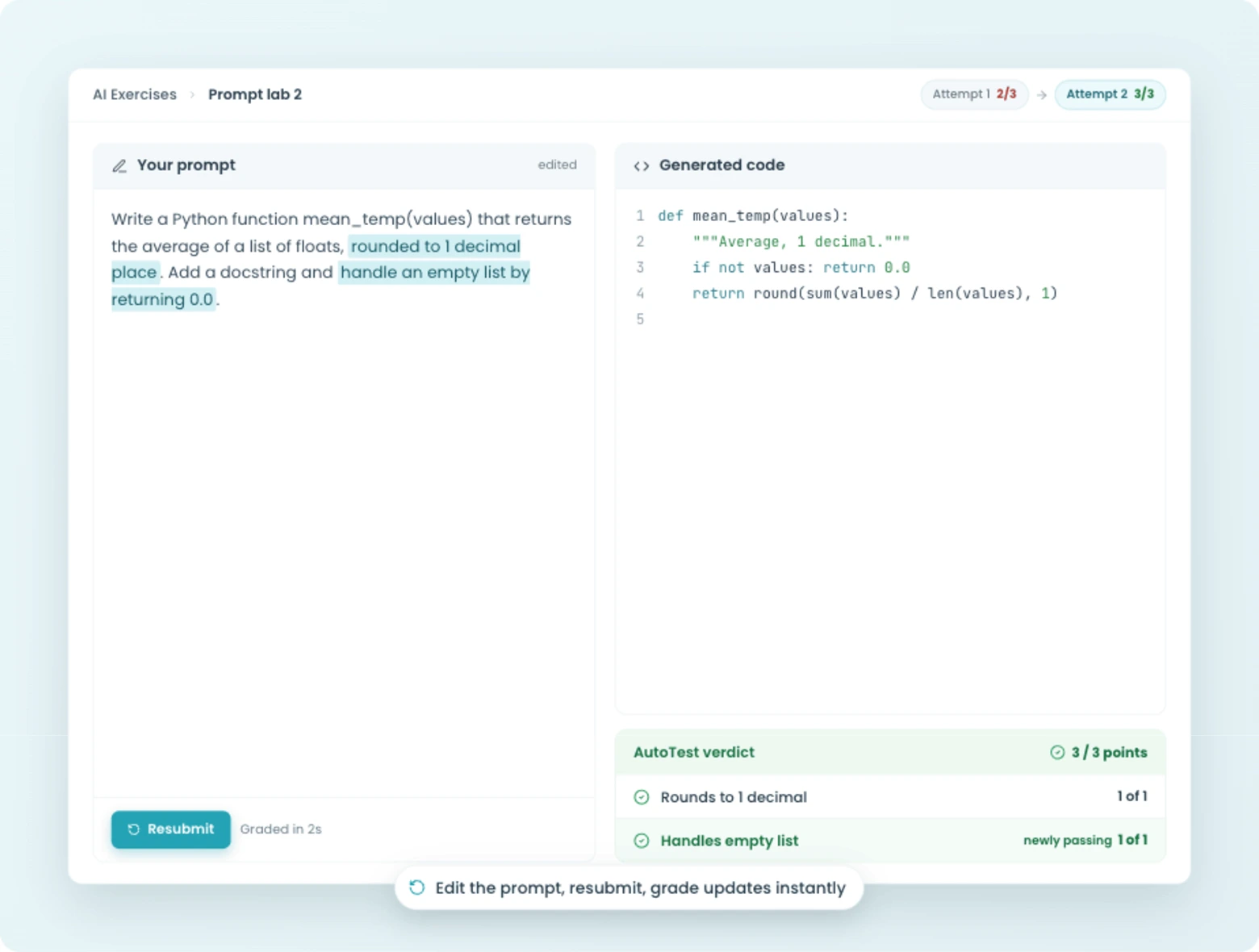The width and height of the screenshot is (1259, 952).
Task: Click the check icon for Handles empty list
Action: (x=642, y=841)
